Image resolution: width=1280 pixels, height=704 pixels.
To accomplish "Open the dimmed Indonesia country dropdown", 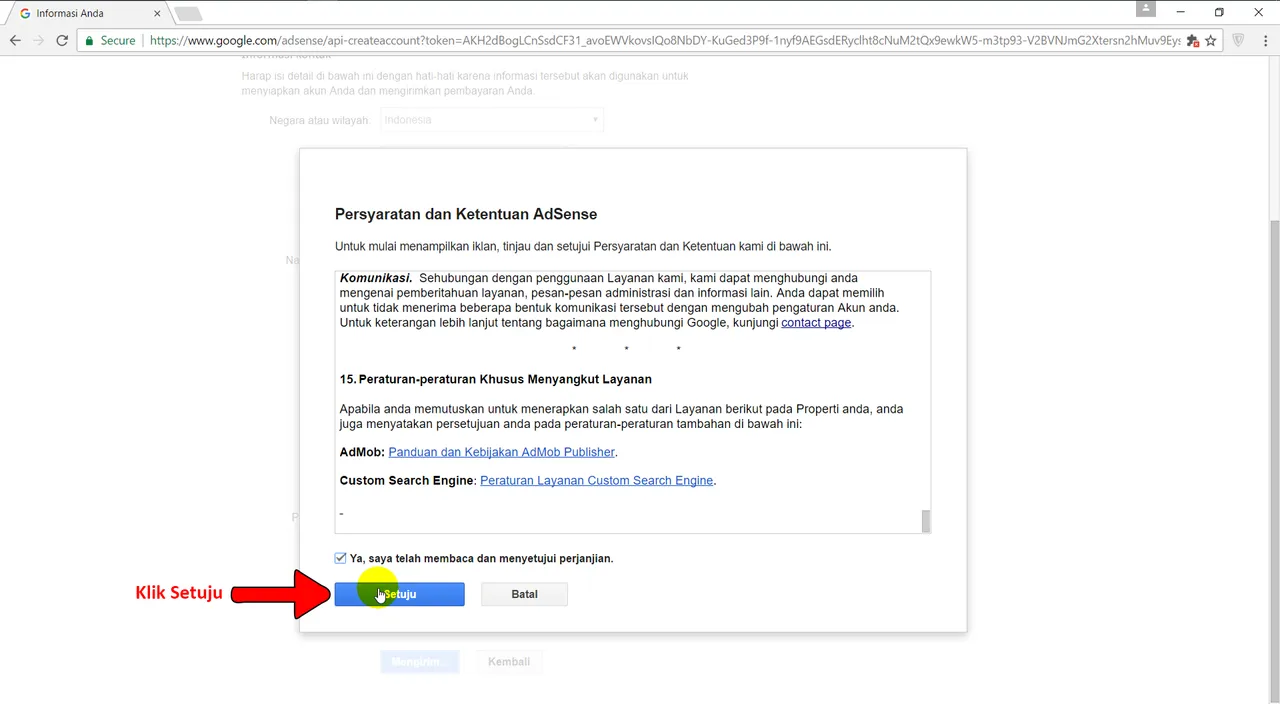I will [491, 120].
